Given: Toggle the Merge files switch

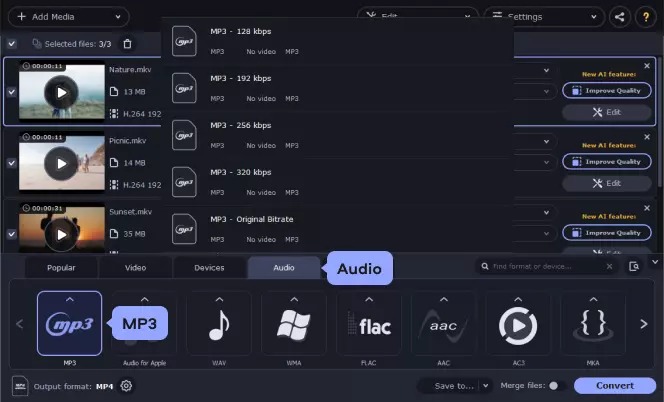Looking at the screenshot, I should 557,385.
